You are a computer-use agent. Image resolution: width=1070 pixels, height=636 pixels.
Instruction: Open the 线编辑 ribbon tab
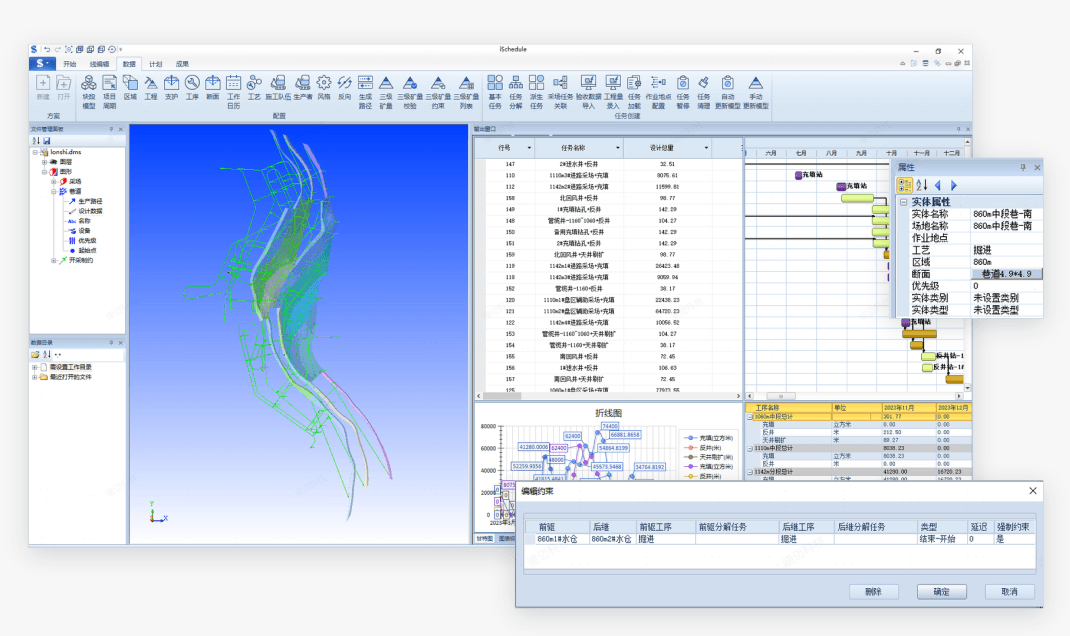click(x=100, y=64)
